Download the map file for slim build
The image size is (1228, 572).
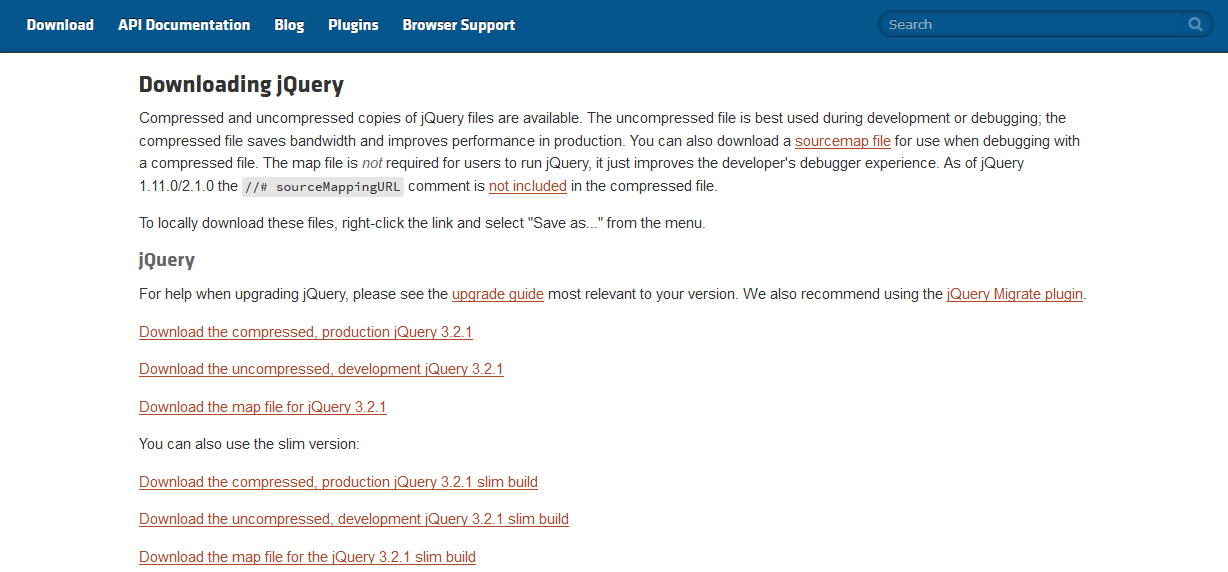click(307, 557)
